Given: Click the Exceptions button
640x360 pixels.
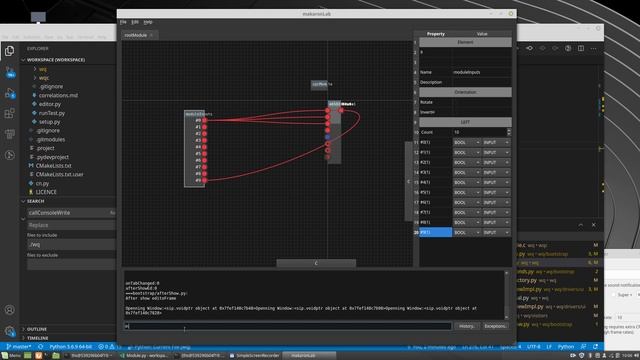Looking at the screenshot, I should (x=496, y=326).
